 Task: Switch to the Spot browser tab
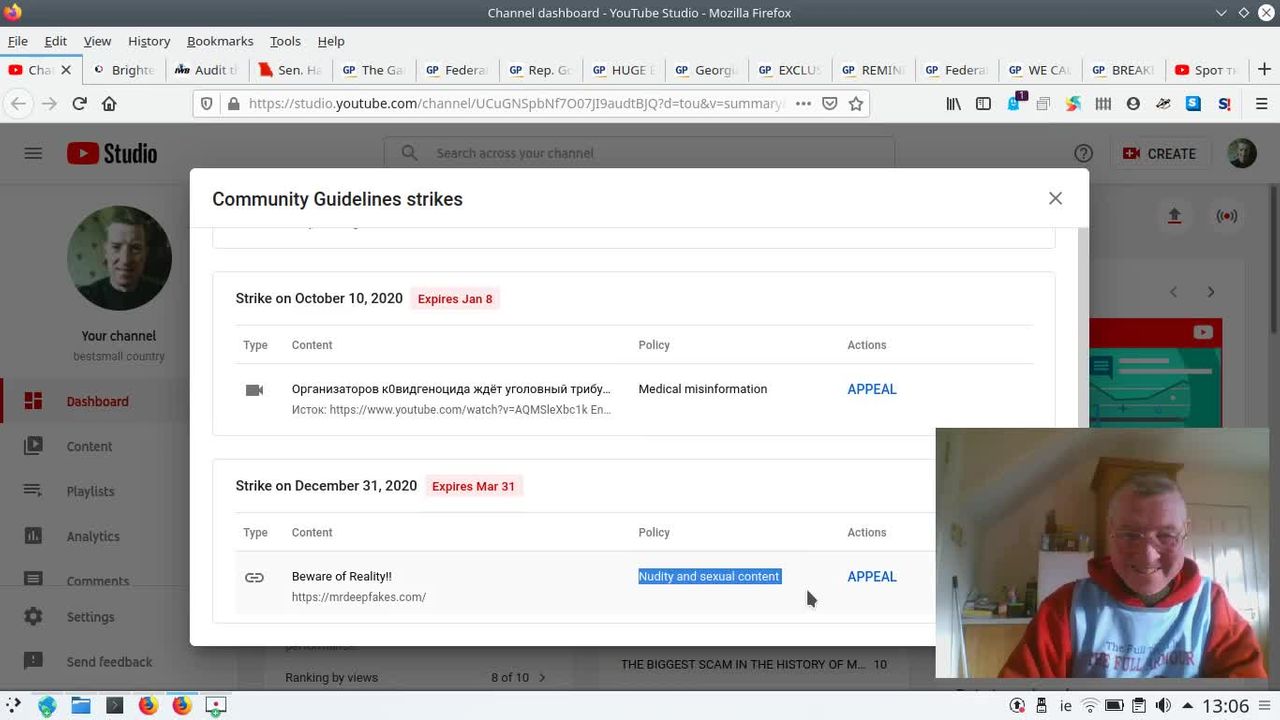click(1206, 70)
